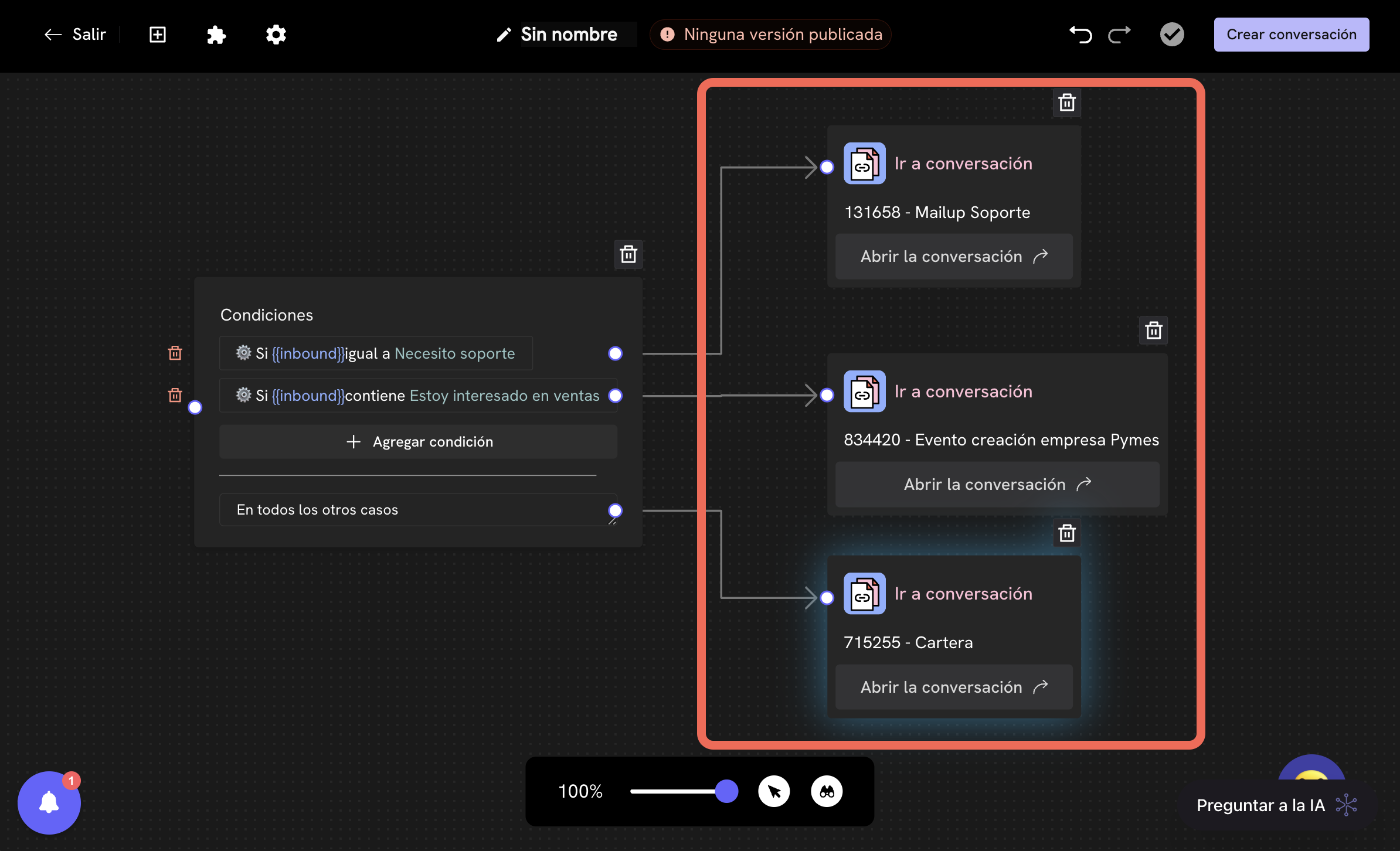Open the settings gear in top bar
Screen dimensions: 1400x851
(276, 35)
